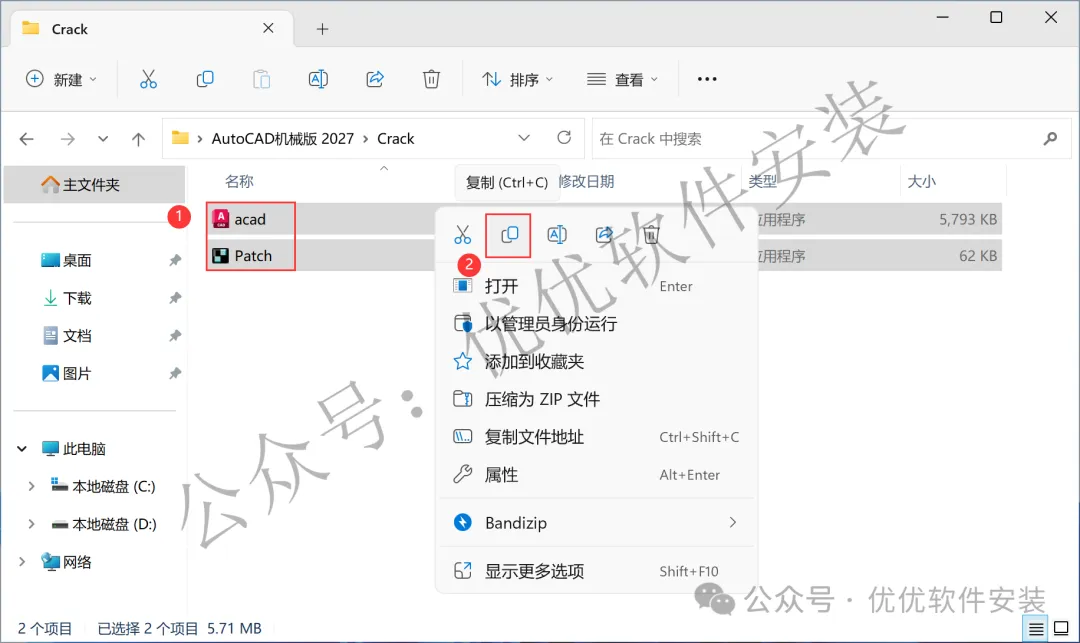Click the pin icon beside 图片
This screenshot has width=1080, height=643.
coord(175,374)
